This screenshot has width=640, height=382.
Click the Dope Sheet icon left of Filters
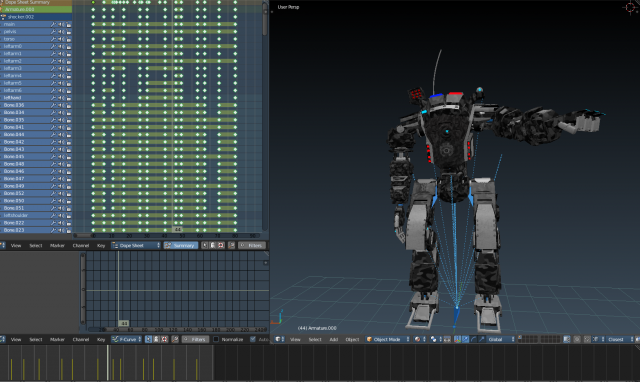tap(231, 245)
